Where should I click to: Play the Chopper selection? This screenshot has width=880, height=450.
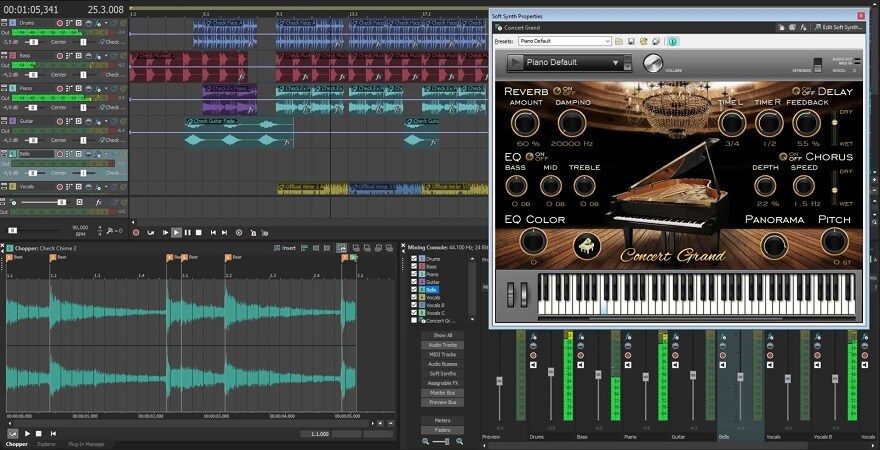[x=28, y=434]
